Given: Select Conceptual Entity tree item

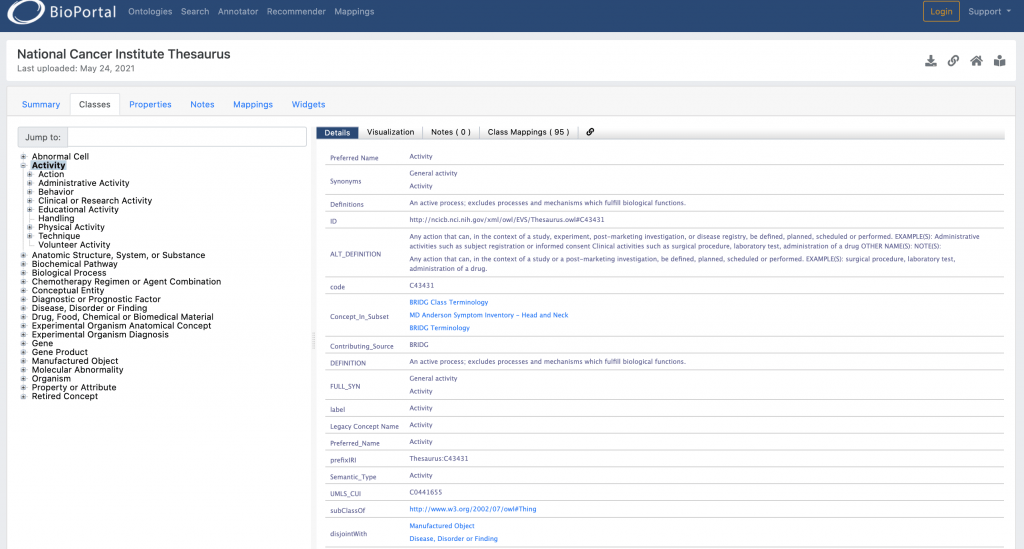Looking at the screenshot, I should tap(68, 290).
